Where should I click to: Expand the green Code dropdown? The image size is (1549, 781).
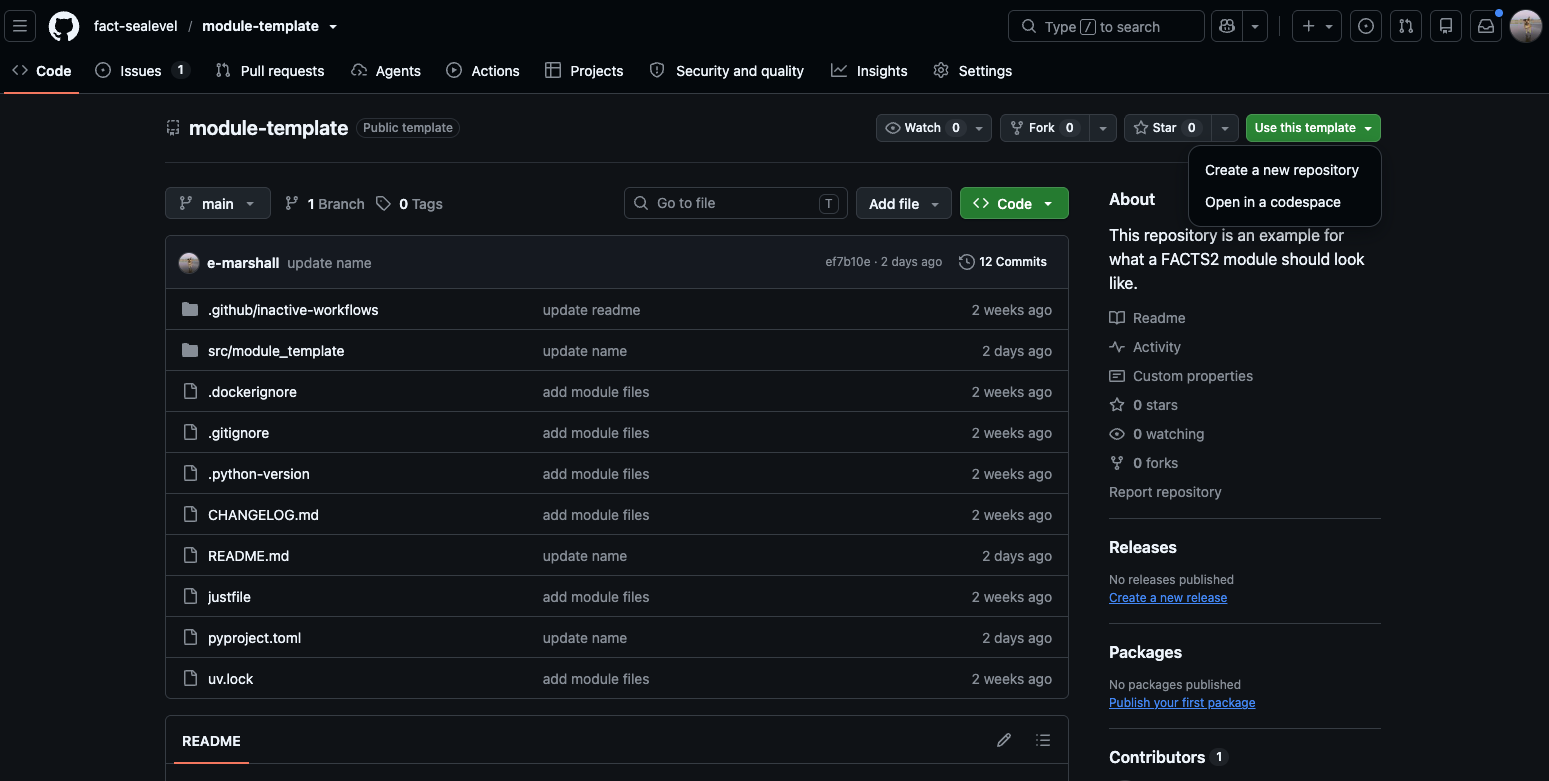tap(1014, 203)
